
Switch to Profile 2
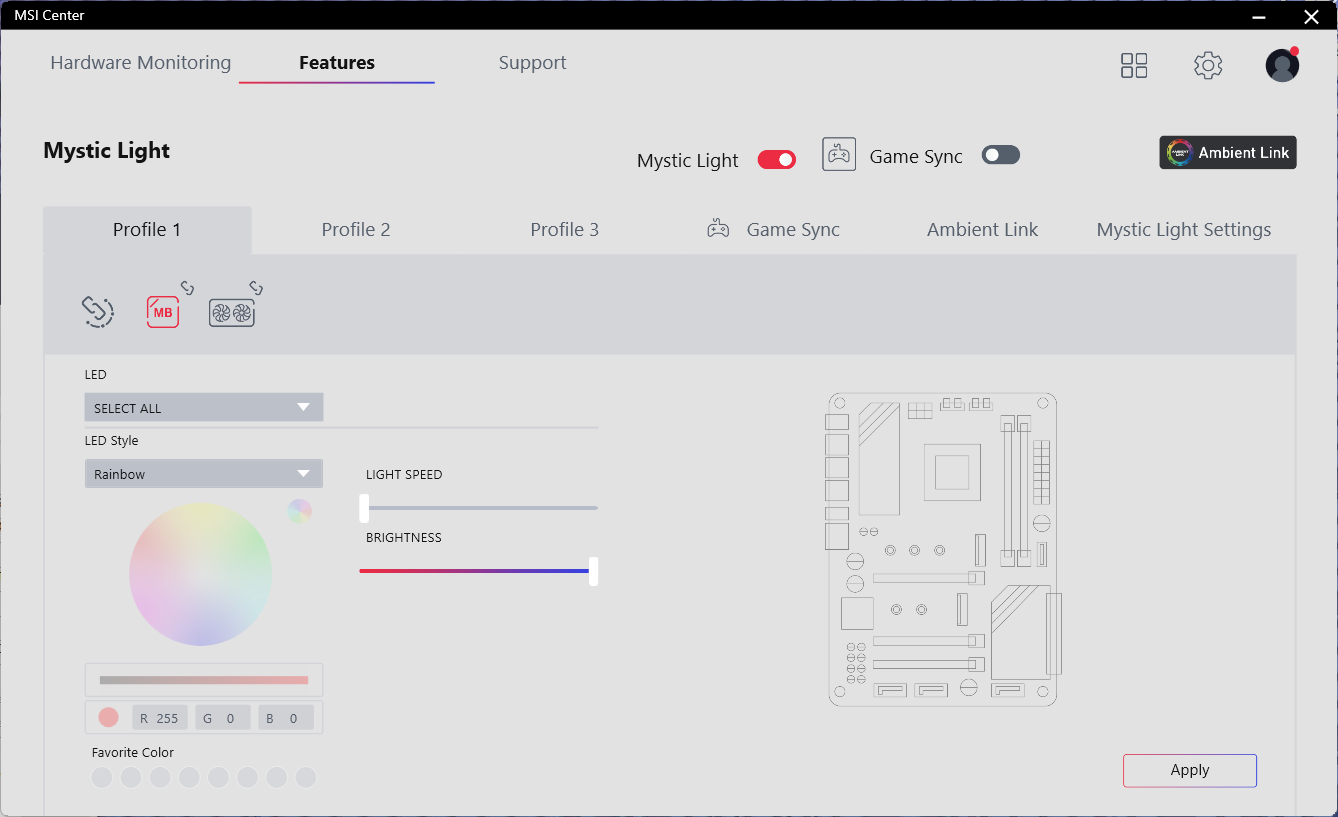(x=356, y=230)
